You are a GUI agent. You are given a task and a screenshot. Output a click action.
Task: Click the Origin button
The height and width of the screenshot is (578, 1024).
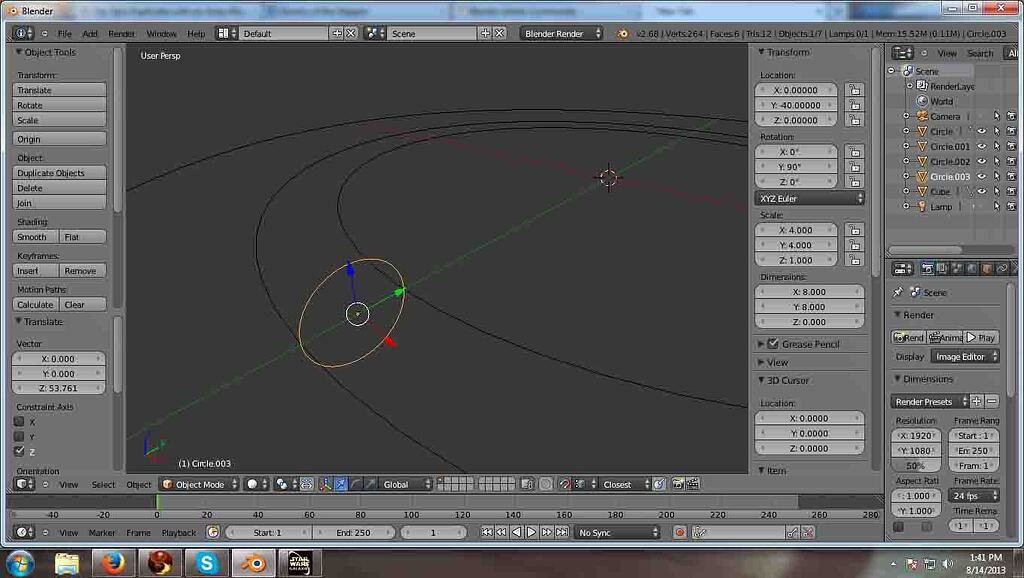pos(59,139)
